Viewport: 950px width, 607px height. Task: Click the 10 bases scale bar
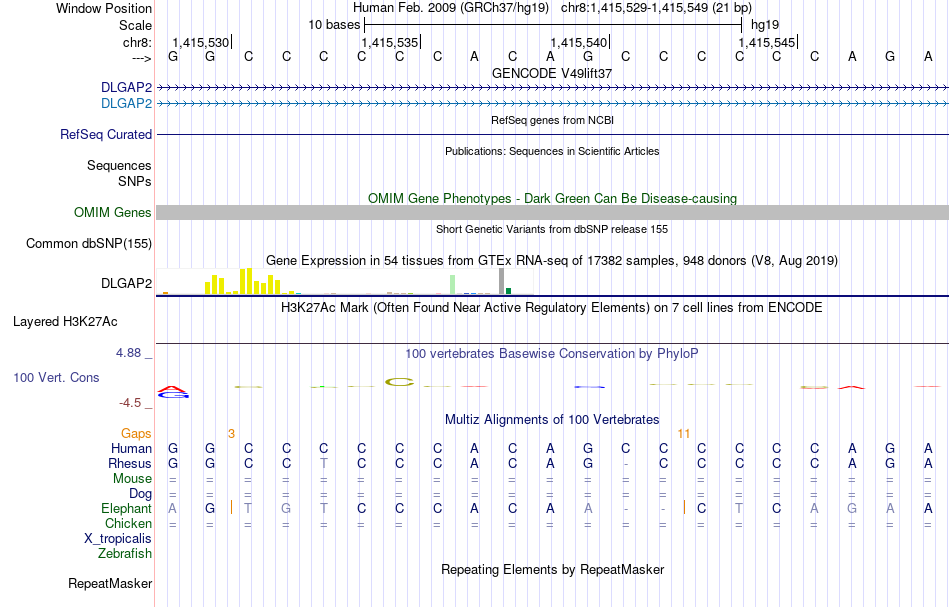click(553, 25)
